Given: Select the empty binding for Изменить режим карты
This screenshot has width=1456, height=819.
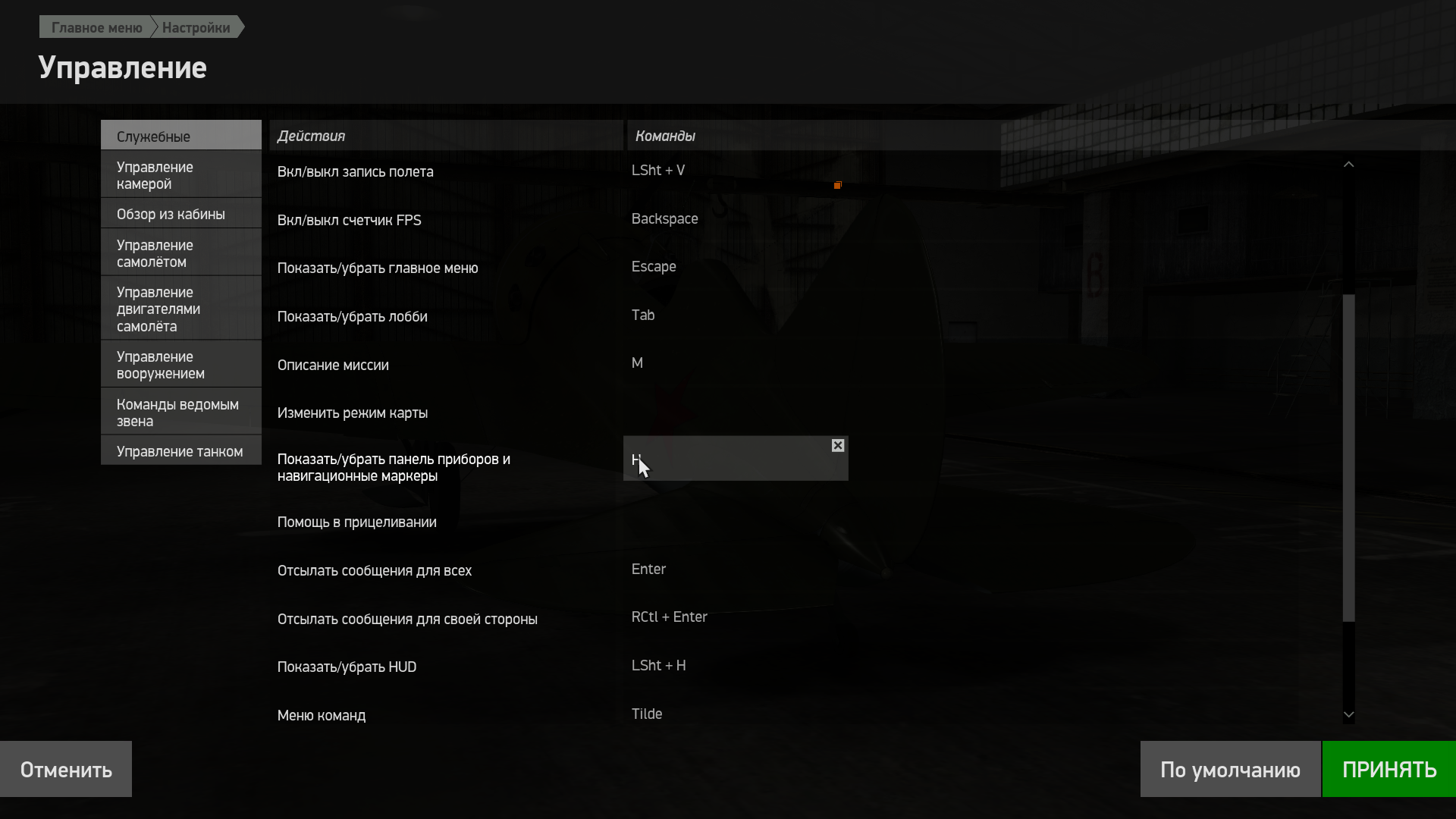Looking at the screenshot, I should click(736, 413).
